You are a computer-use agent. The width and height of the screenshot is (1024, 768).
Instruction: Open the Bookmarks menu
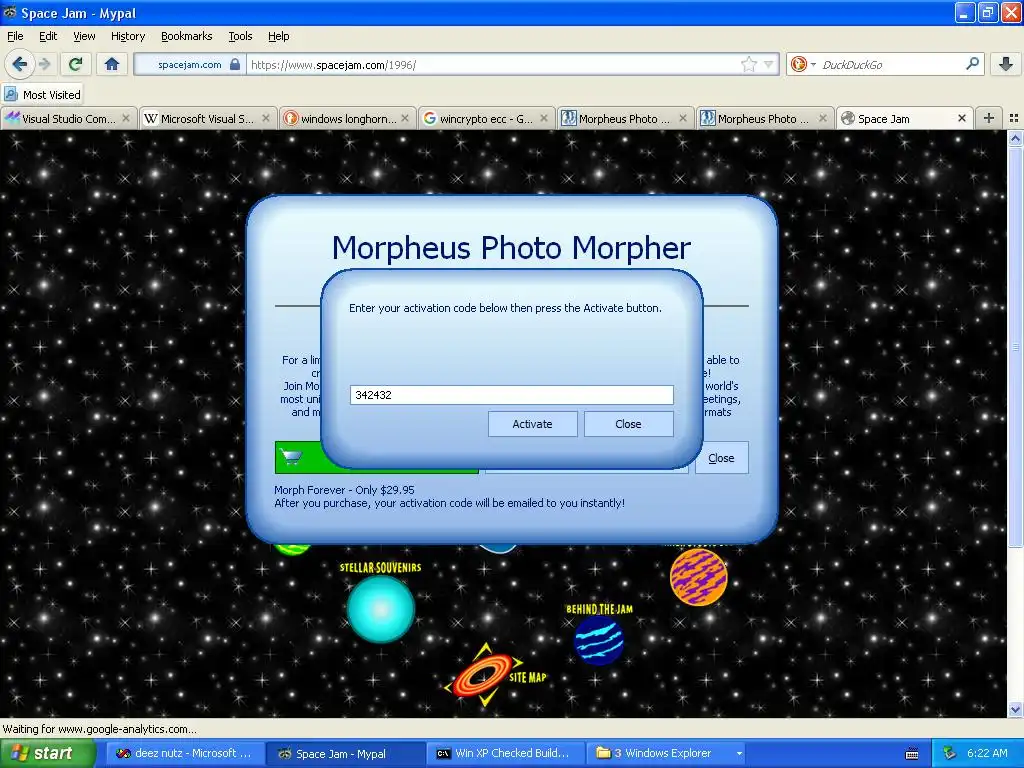(x=187, y=36)
